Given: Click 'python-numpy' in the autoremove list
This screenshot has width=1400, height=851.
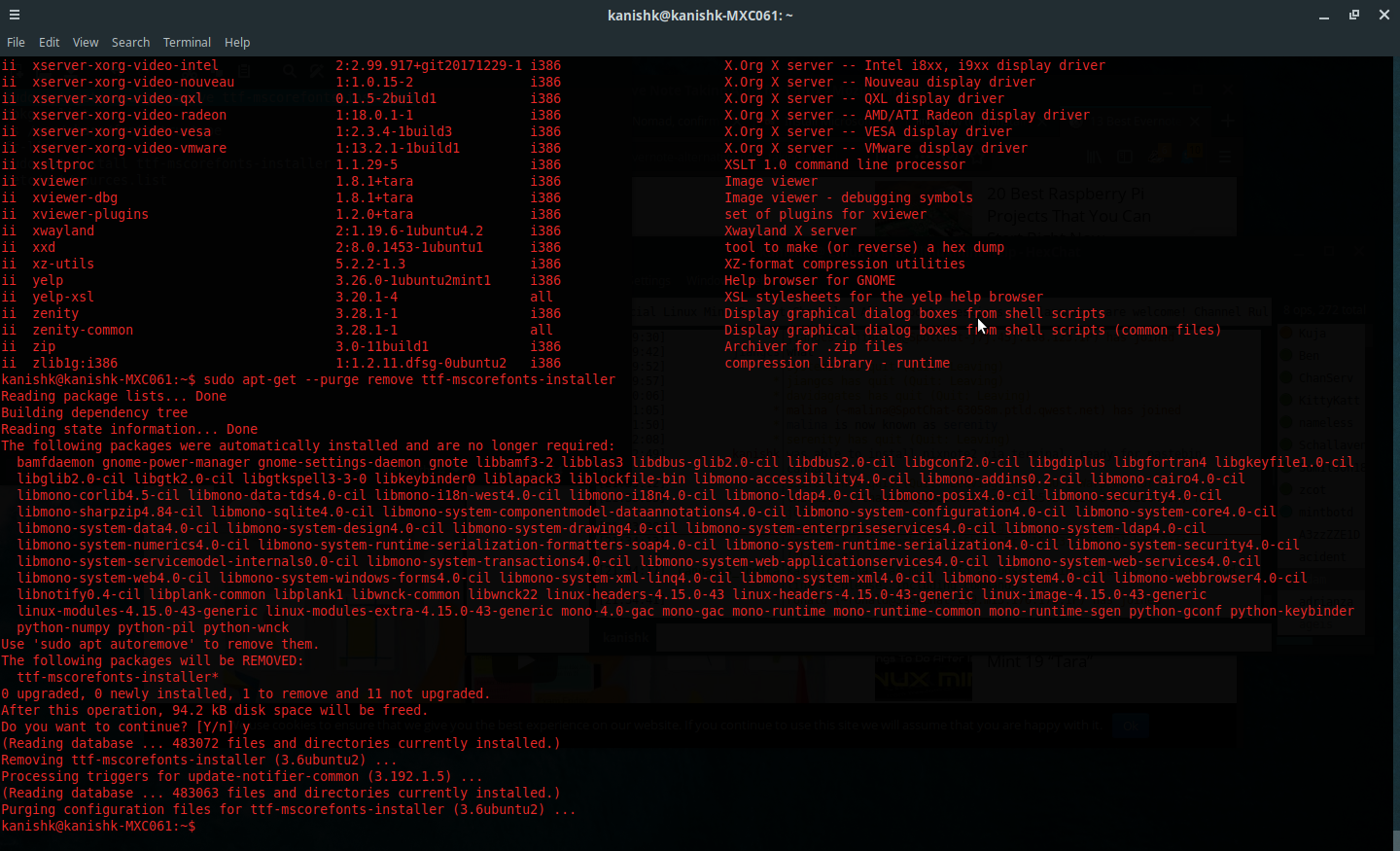Looking at the screenshot, I should 63,627.
